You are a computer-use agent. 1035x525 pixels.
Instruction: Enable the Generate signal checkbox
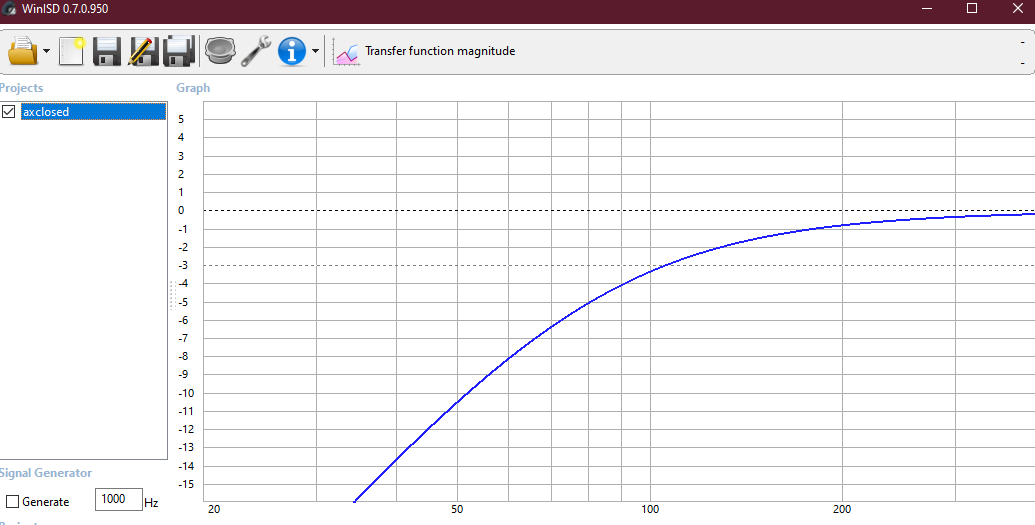pos(13,501)
